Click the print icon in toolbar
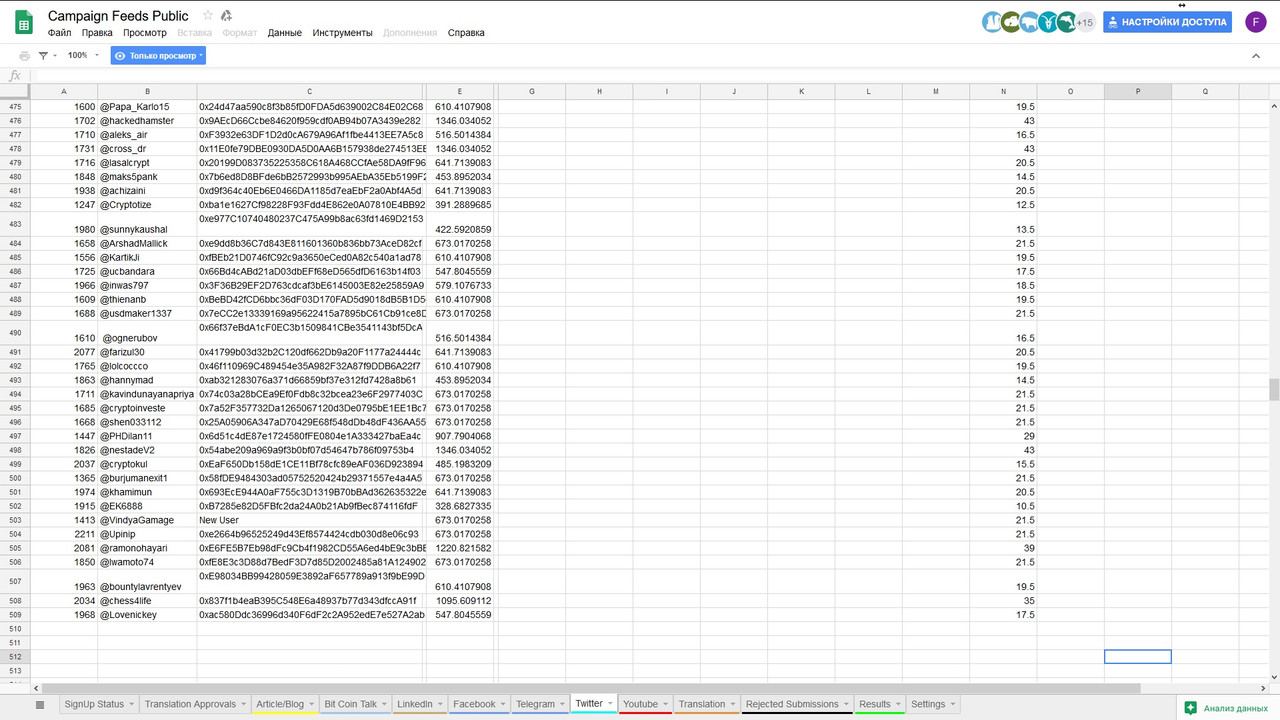This screenshot has height=720, width=1280. (25, 56)
